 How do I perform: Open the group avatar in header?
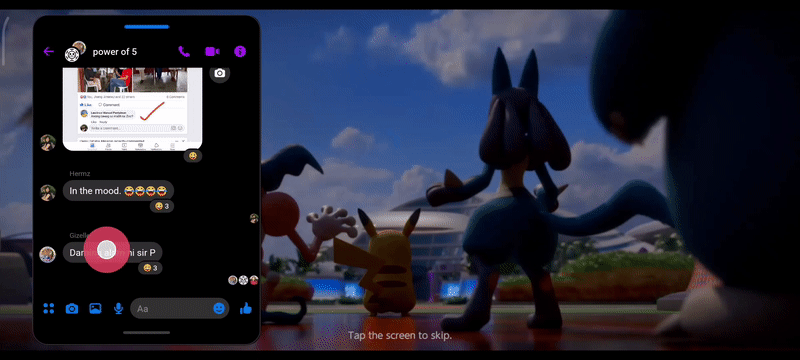[74, 51]
